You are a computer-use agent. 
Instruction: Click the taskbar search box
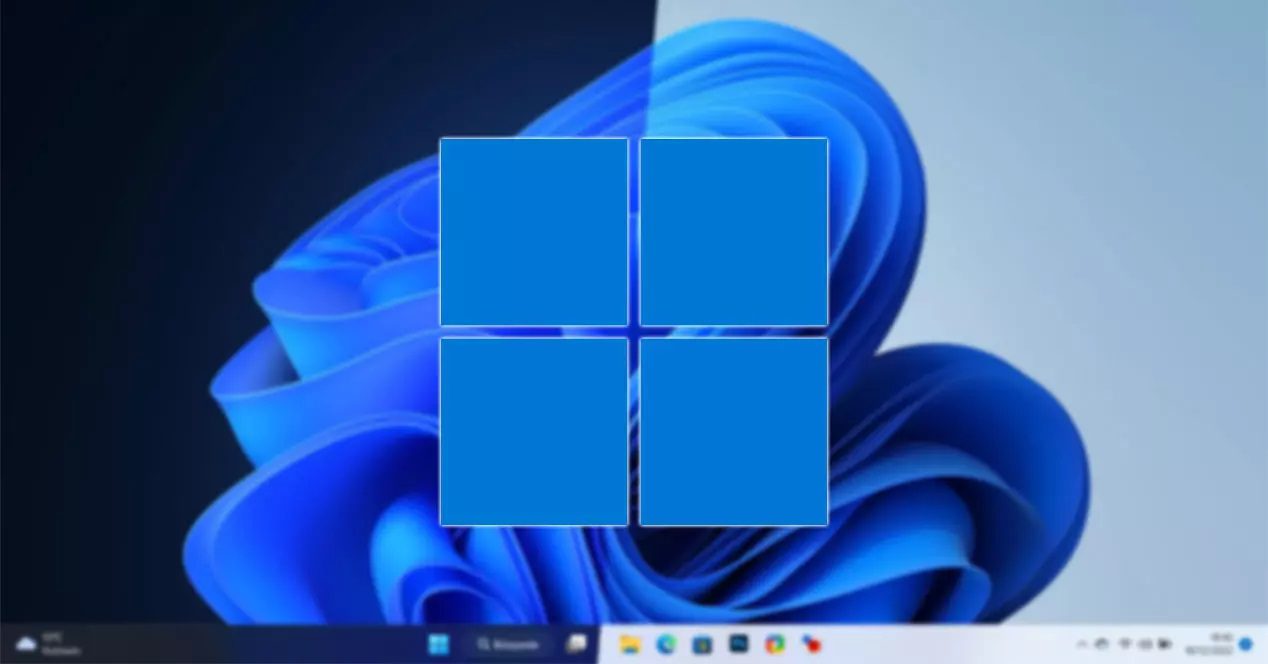(x=507, y=644)
